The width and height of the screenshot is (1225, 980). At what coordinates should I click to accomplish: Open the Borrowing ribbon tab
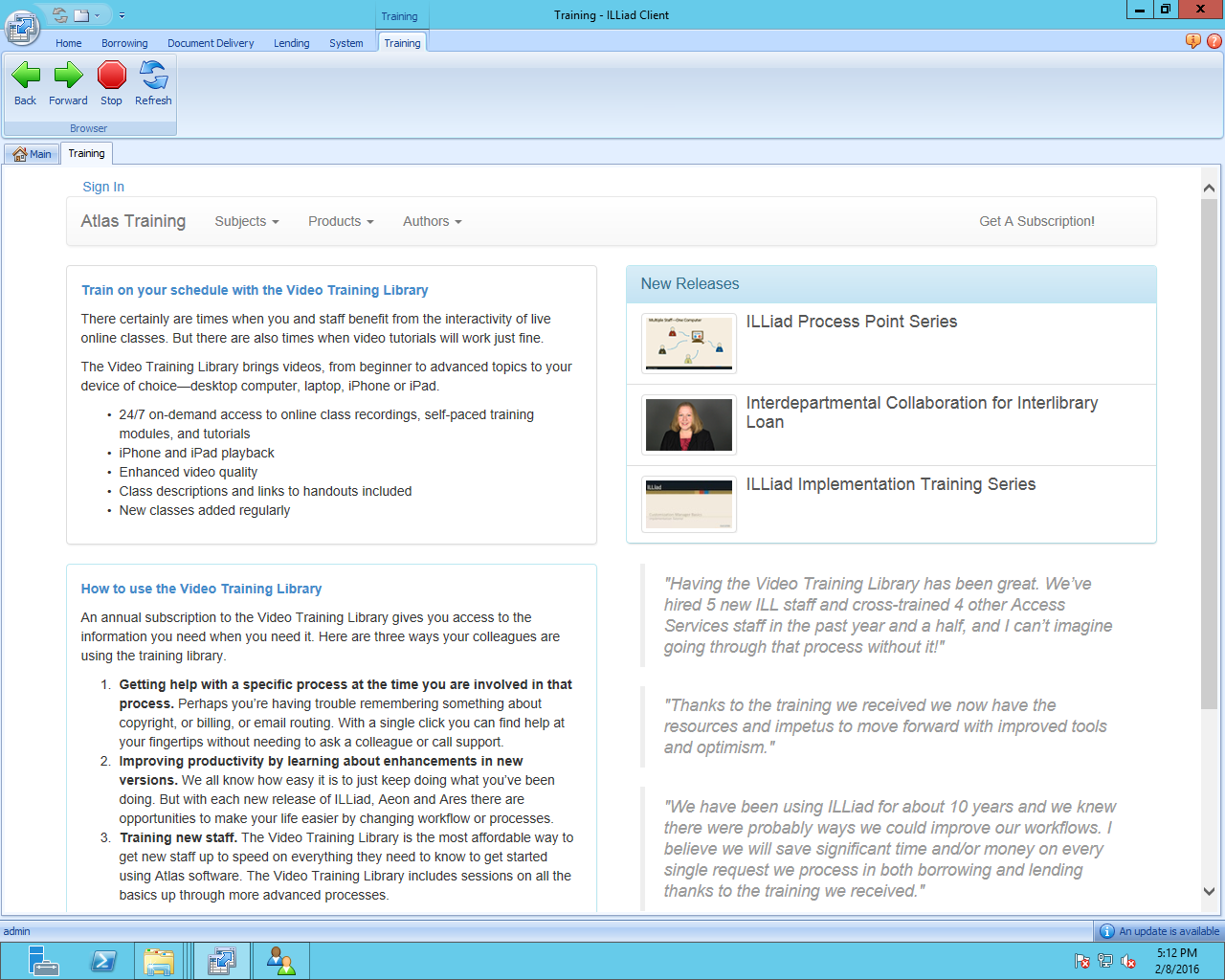(124, 43)
